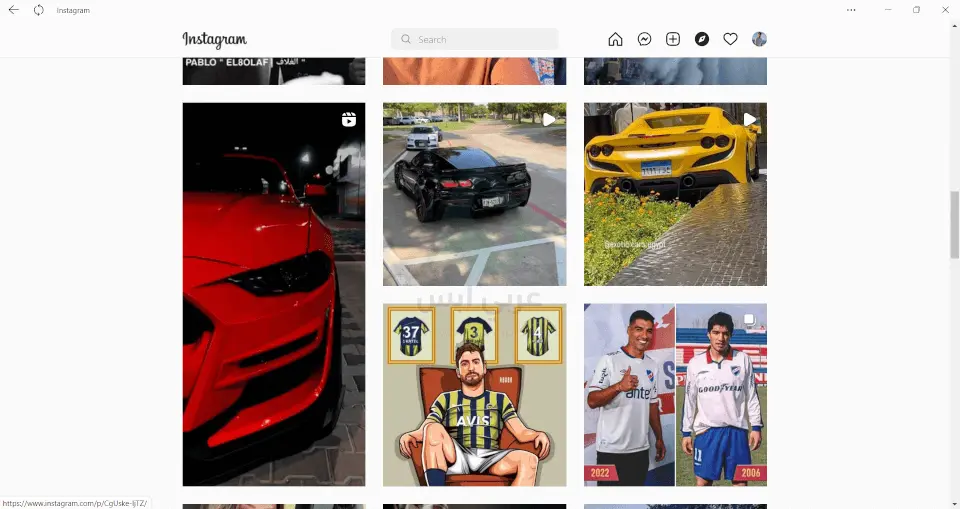This screenshot has width=960, height=509.
Task: Open profile avatar menu
Action: click(759, 39)
